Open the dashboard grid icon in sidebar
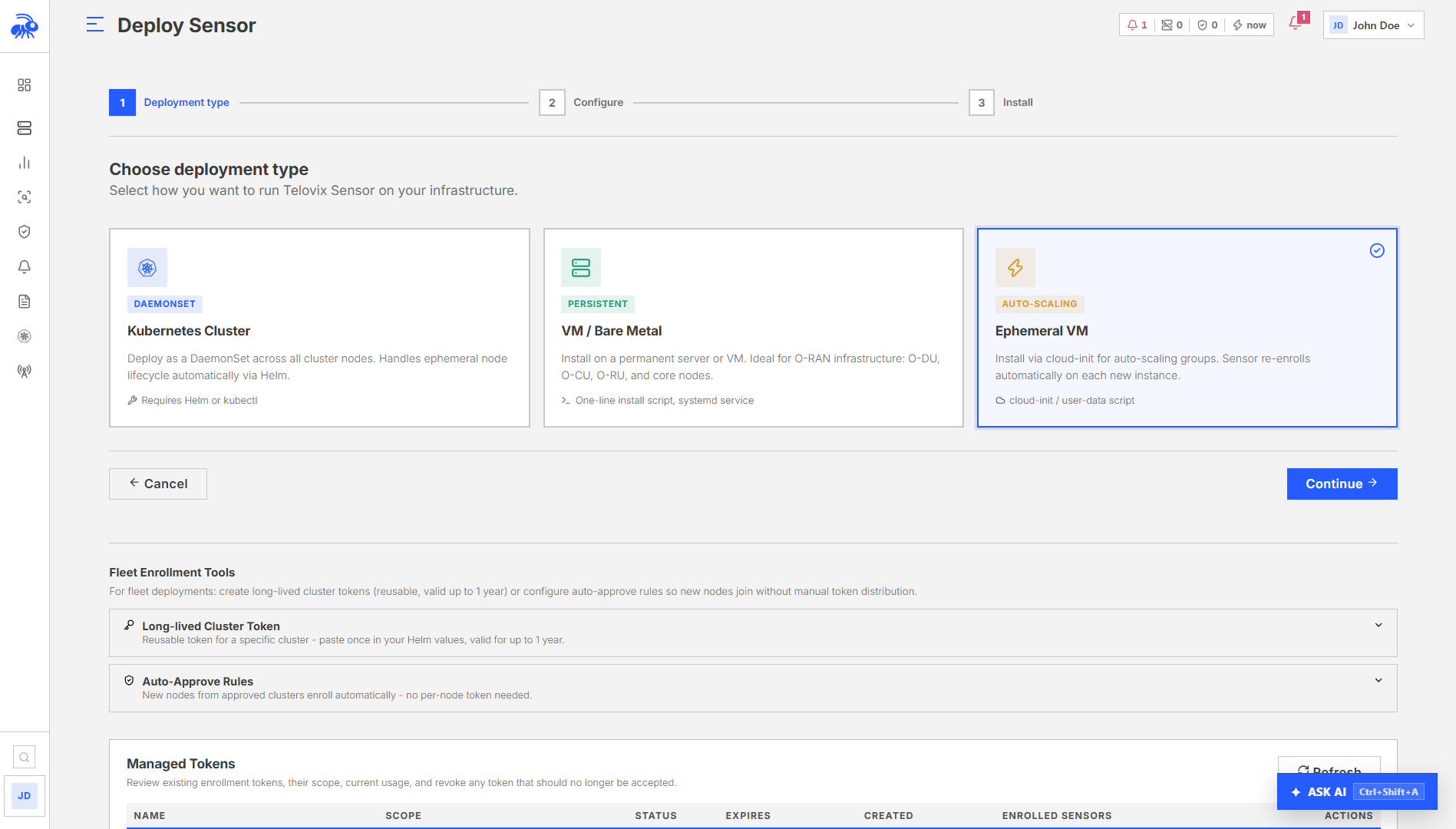This screenshot has height=829, width=1456. pos(25,84)
